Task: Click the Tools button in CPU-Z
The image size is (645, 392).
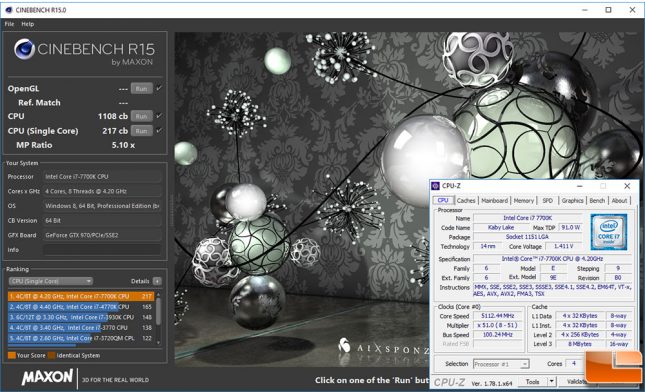Action: [x=532, y=382]
